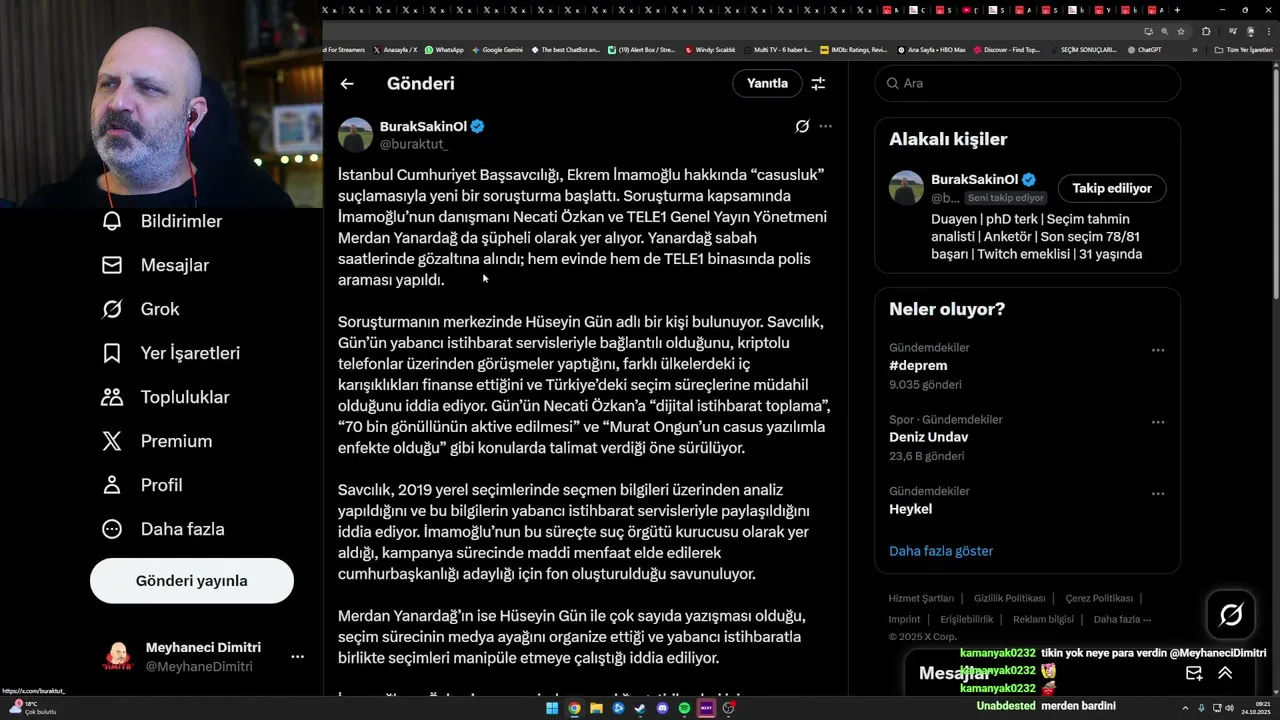Viewport: 1280px width, 720px height.
Task: Open Spotify from the taskbar
Action: [x=684, y=708]
